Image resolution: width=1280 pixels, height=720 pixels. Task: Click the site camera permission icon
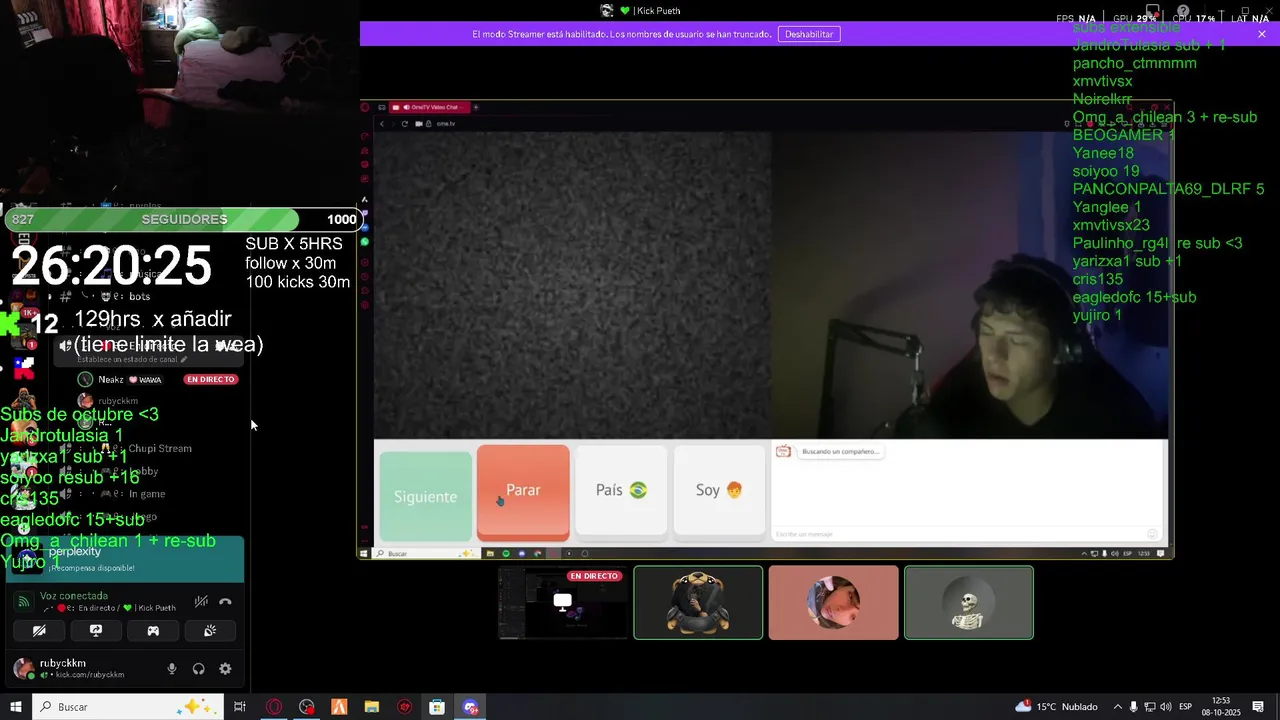[418, 123]
